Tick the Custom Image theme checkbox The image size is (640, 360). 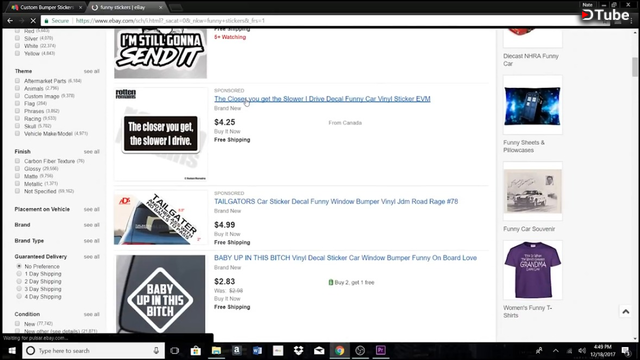(x=17, y=96)
